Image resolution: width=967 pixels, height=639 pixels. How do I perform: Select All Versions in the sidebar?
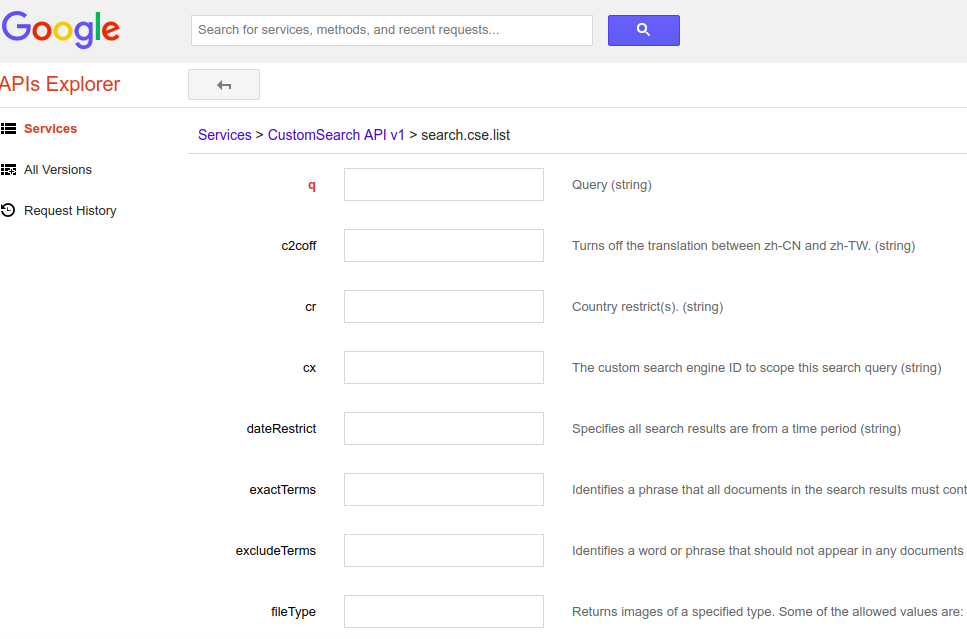(x=58, y=169)
